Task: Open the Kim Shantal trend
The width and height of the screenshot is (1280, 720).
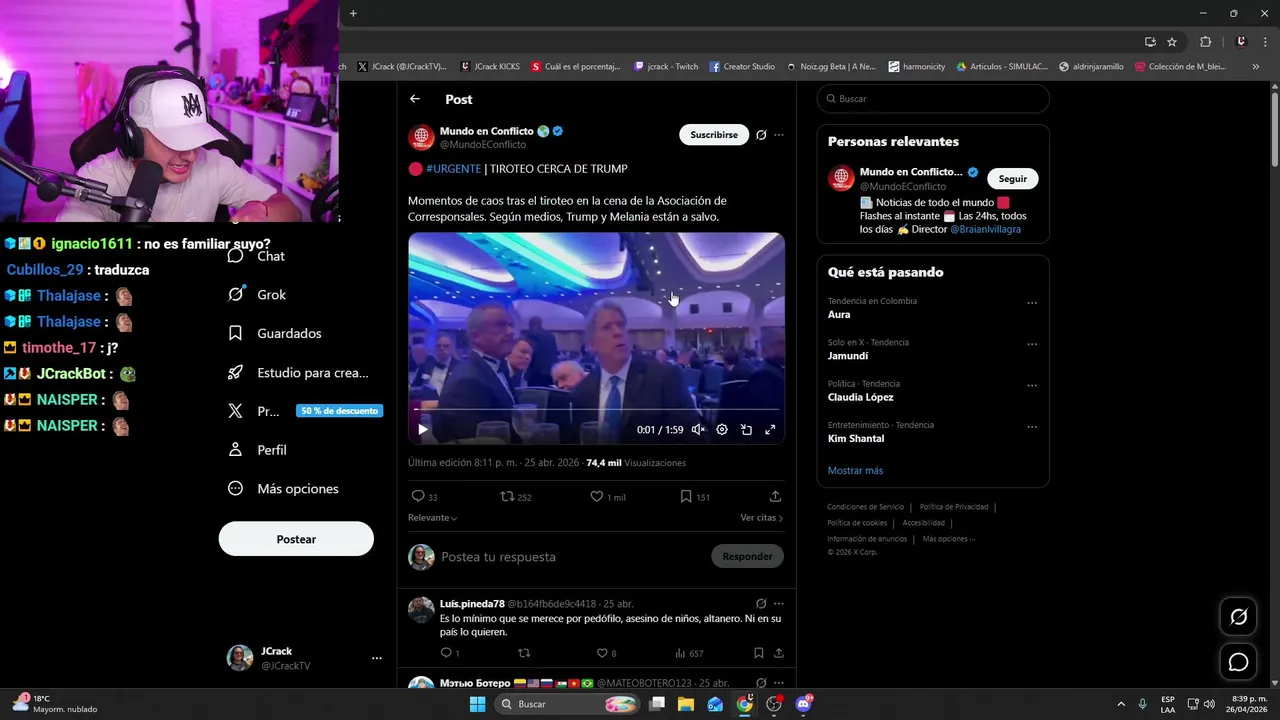Action: (x=856, y=439)
